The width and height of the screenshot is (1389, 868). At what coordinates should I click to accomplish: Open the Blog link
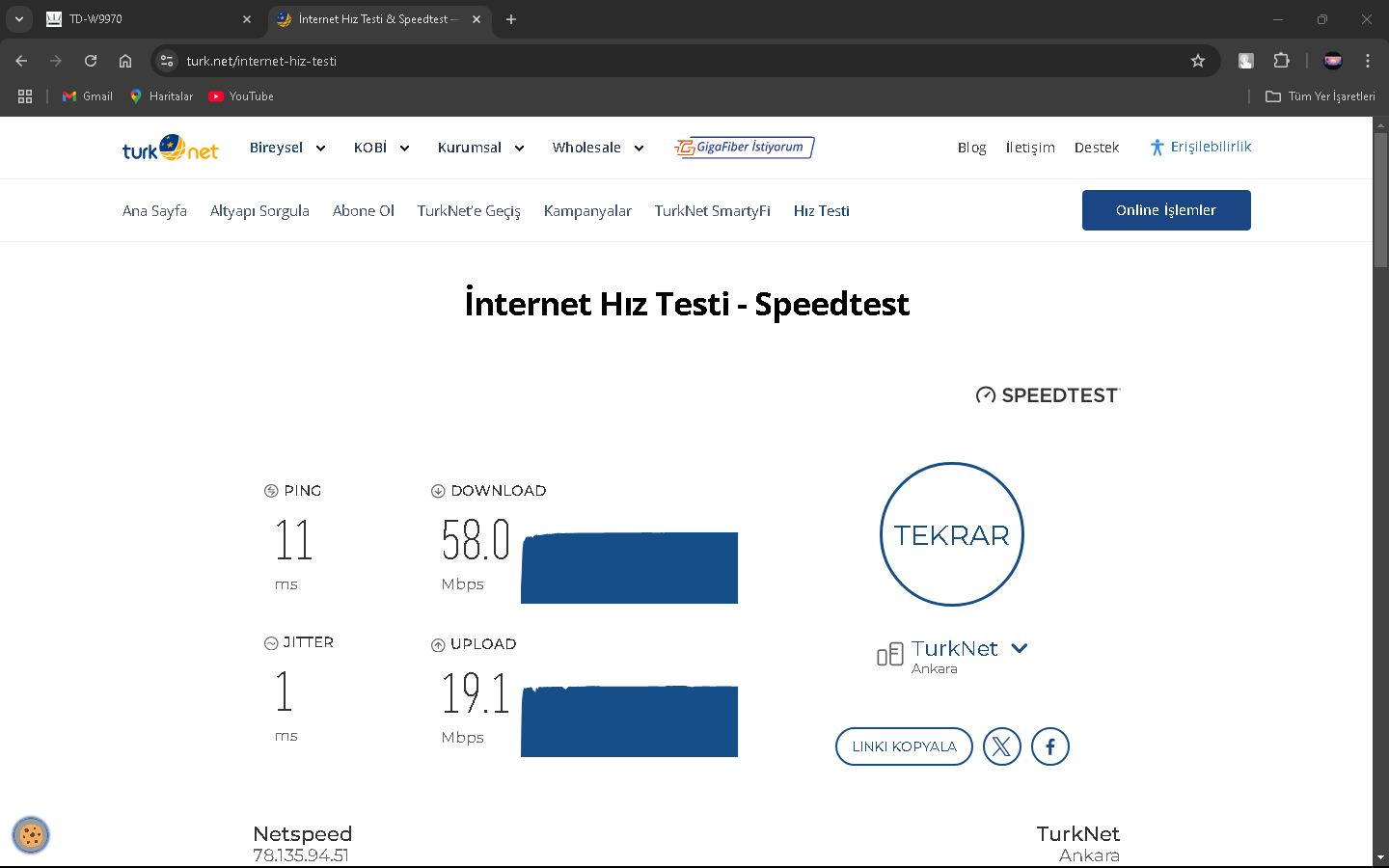pyautogui.click(x=971, y=148)
